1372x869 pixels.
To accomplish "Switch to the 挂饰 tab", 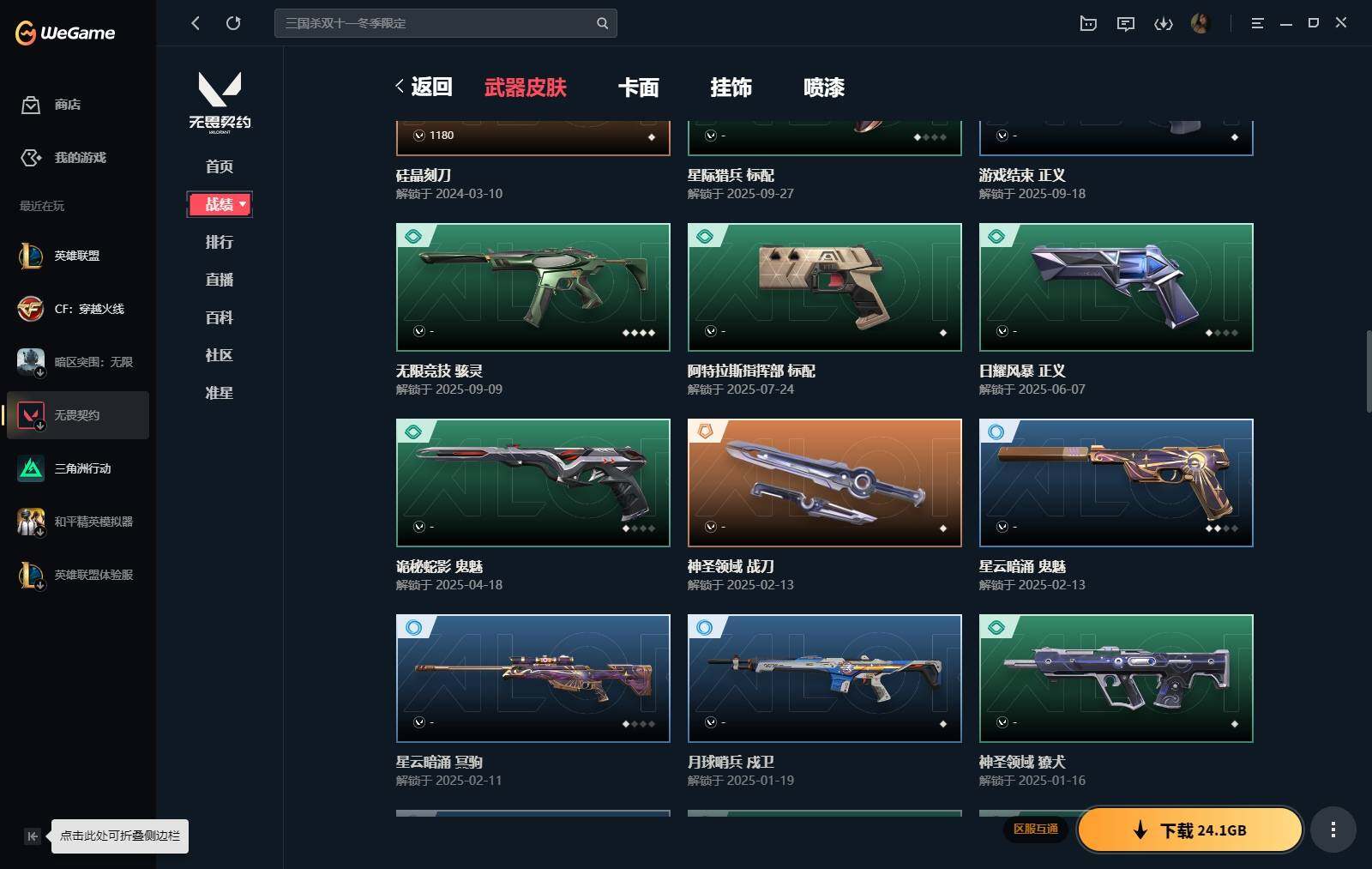I will pos(731,88).
